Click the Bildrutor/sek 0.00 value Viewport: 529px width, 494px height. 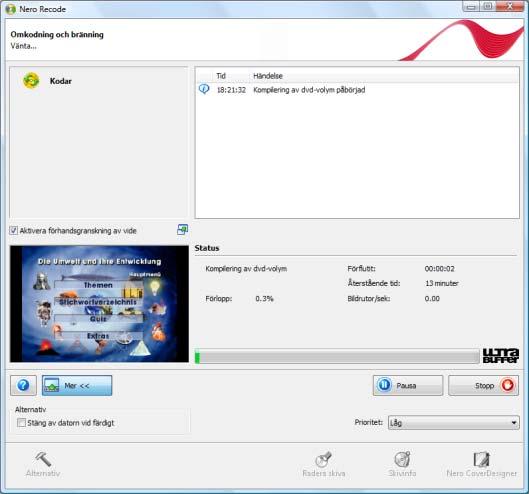click(x=432, y=299)
